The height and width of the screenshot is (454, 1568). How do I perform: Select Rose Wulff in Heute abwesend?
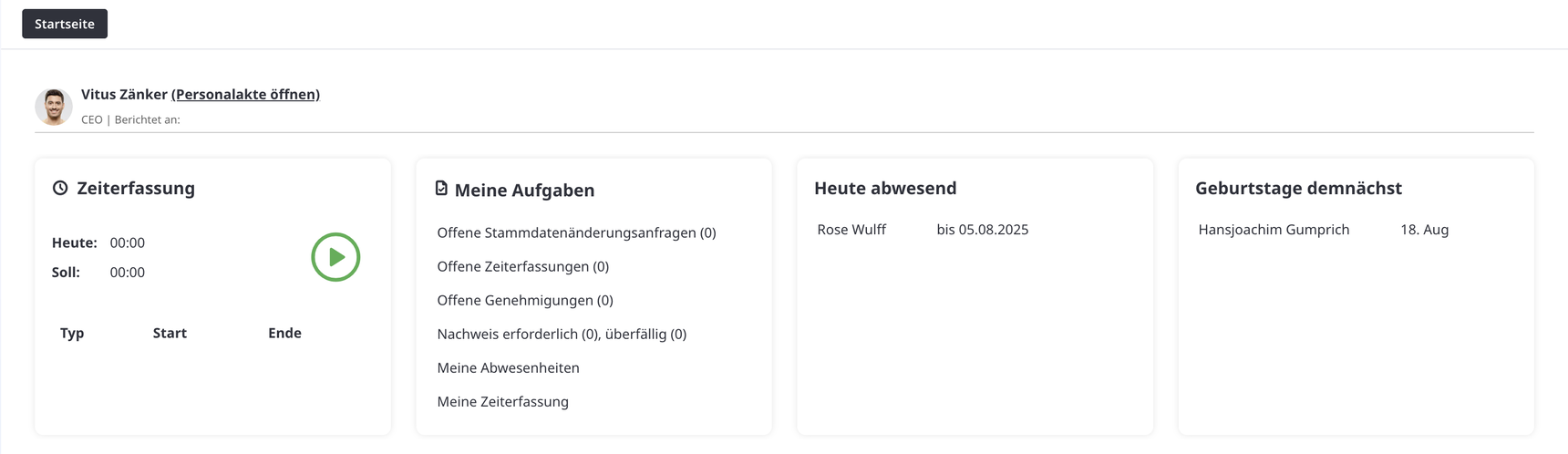(851, 230)
